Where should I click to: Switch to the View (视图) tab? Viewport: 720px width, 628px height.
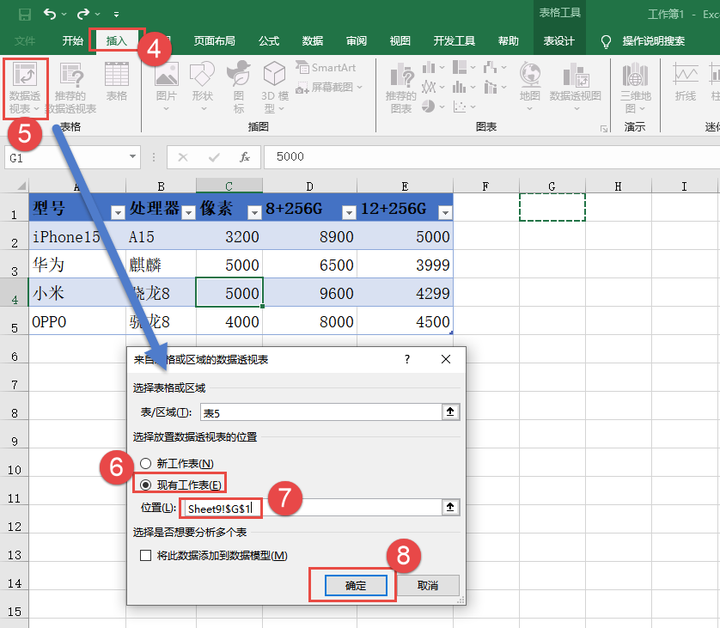coord(400,41)
